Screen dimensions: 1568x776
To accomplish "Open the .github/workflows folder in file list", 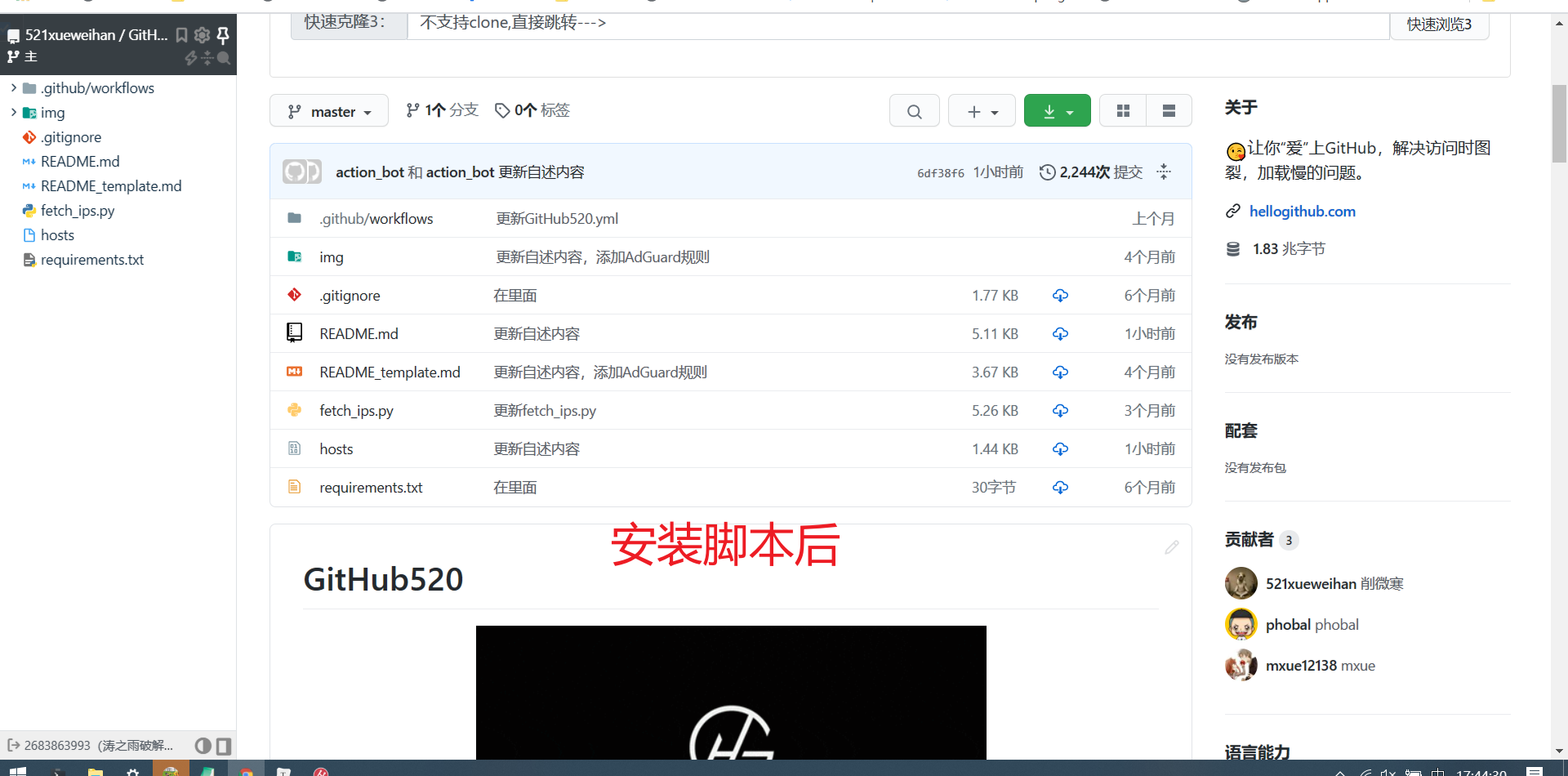I will pos(376,219).
